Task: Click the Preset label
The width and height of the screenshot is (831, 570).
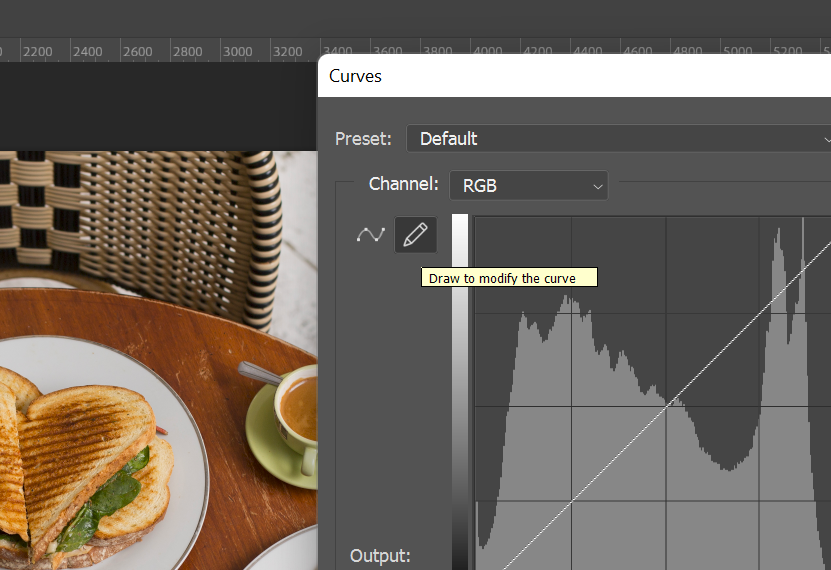Action: point(363,139)
